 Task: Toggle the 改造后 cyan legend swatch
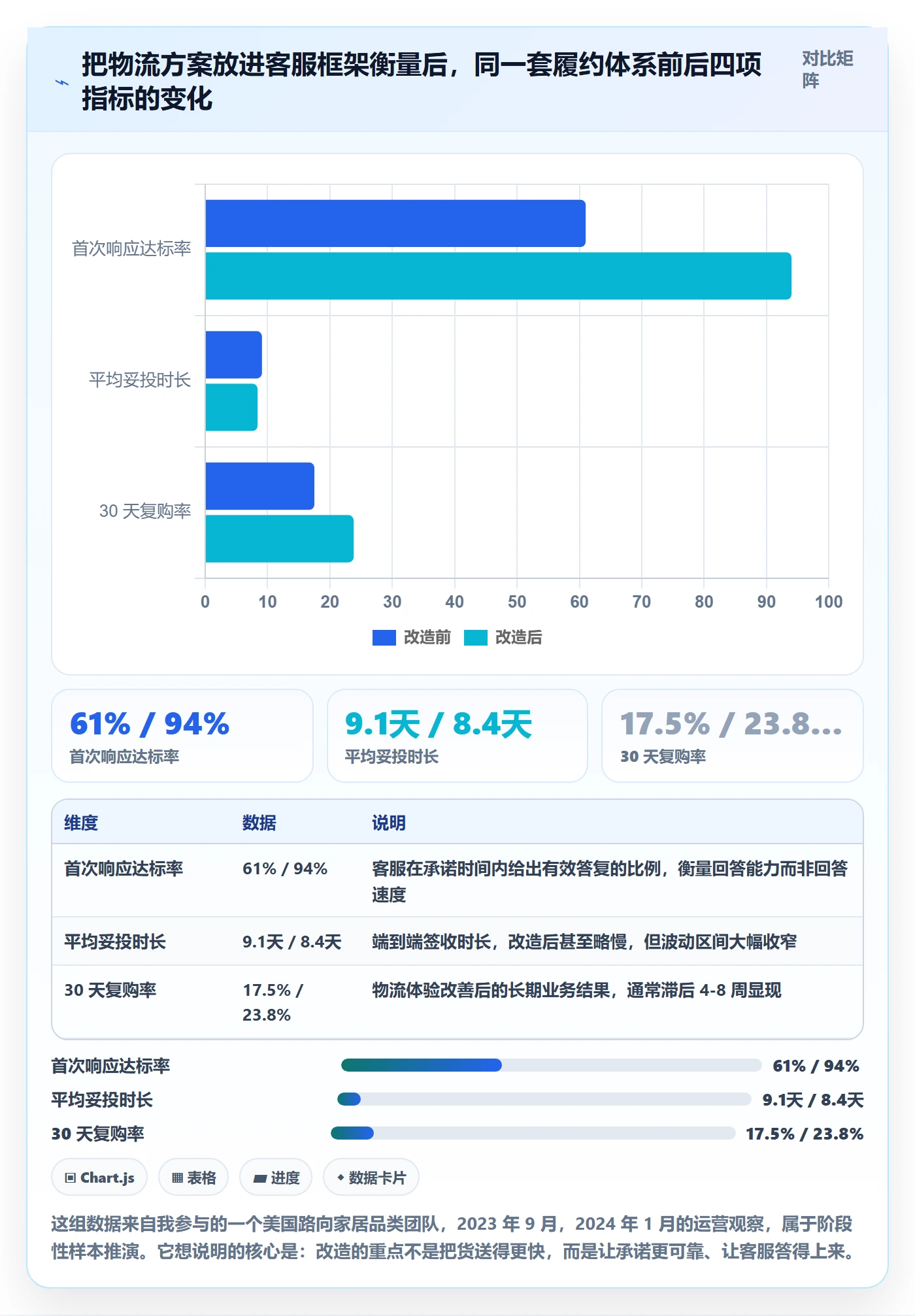[475, 638]
